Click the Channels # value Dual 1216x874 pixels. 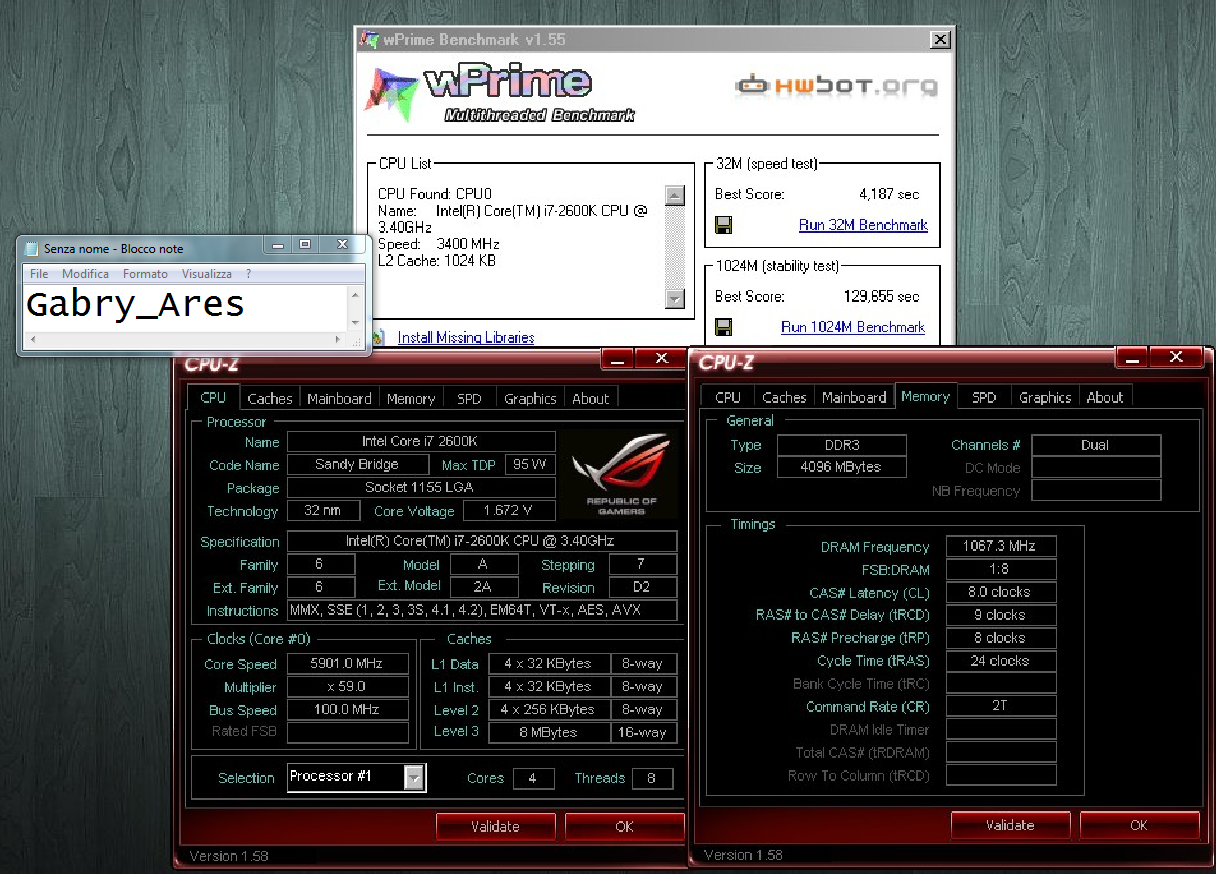(1096, 445)
